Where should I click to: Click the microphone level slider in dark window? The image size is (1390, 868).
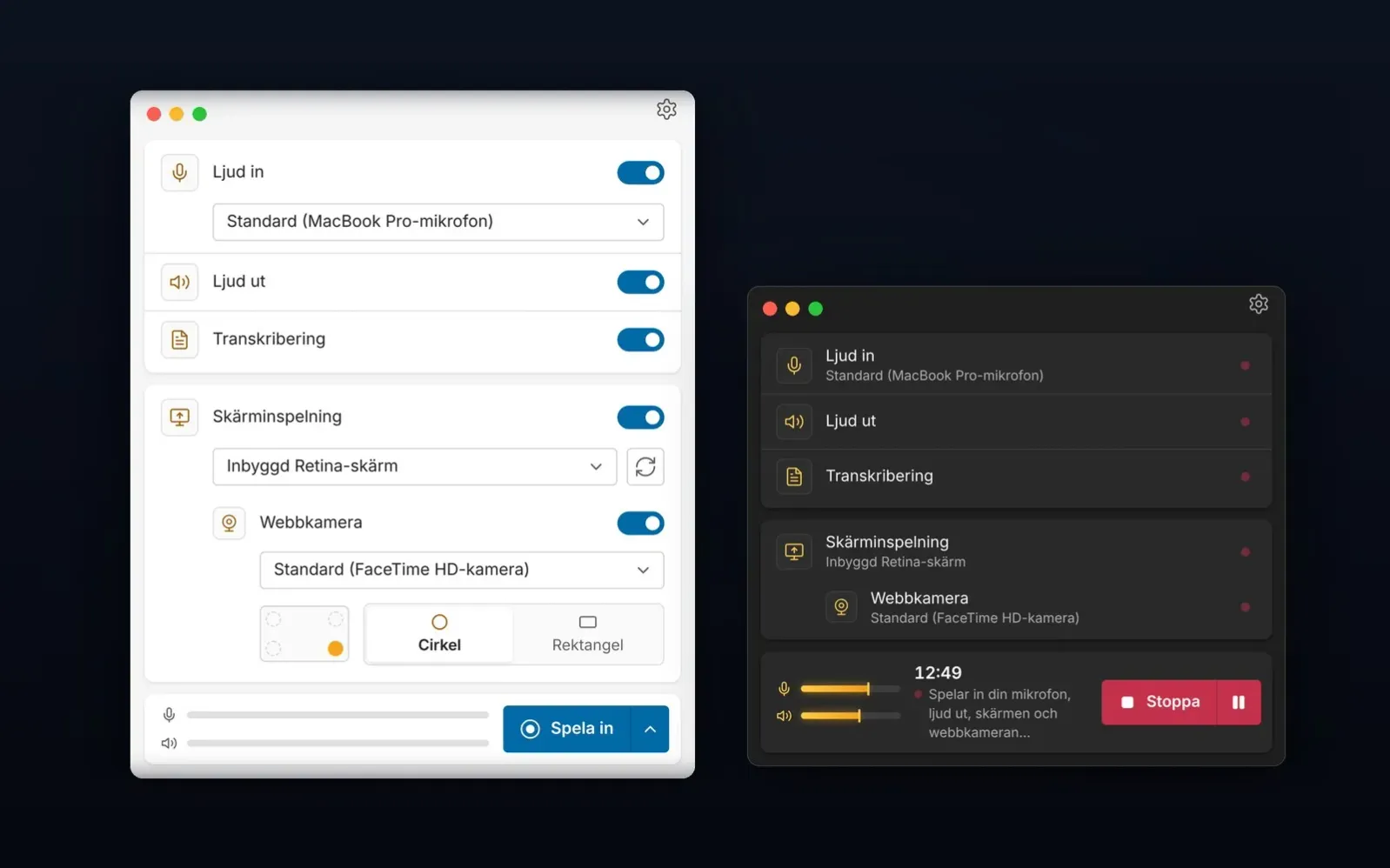click(x=850, y=689)
